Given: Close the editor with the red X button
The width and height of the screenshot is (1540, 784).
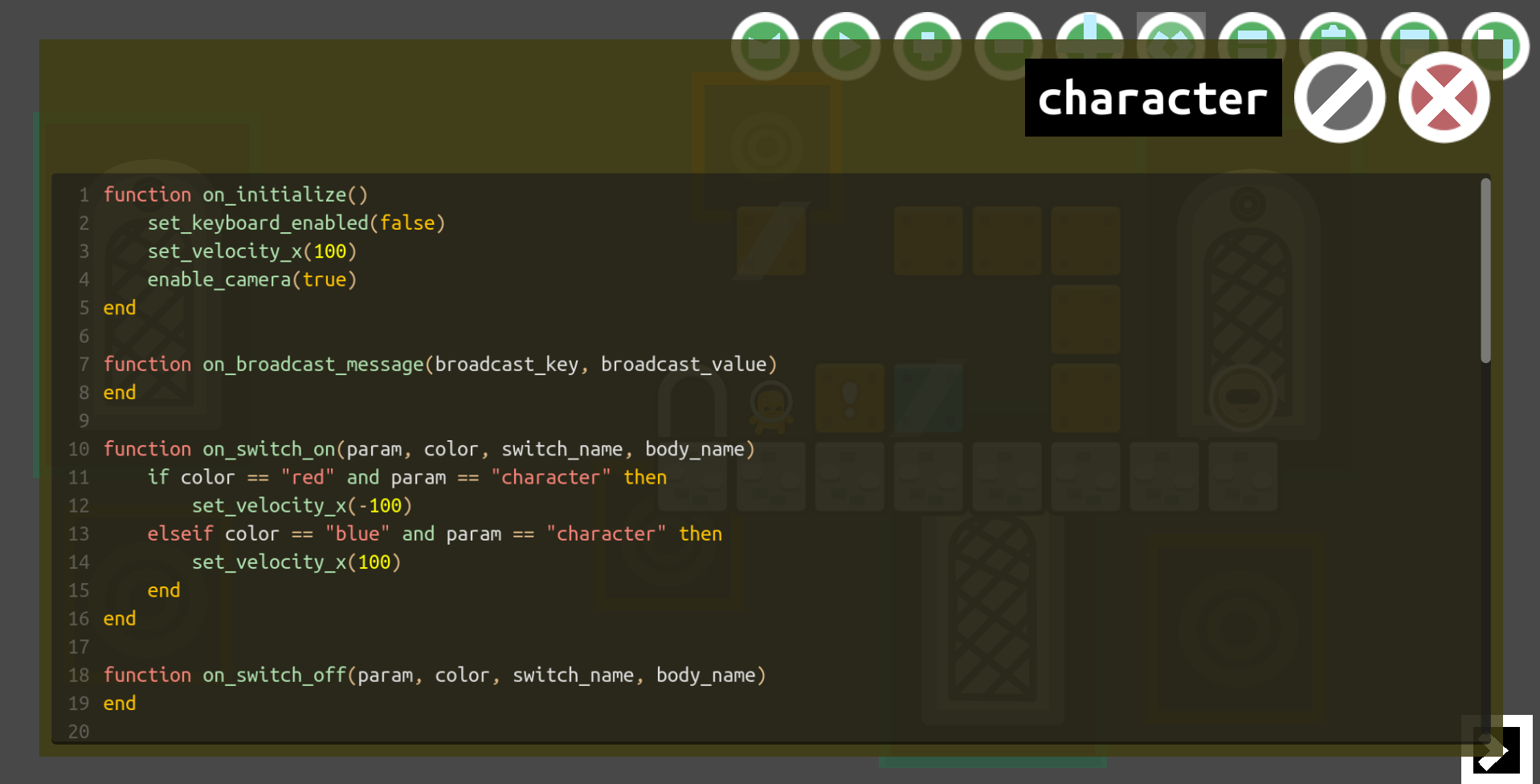Looking at the screenshot, I should coord(1443,97).
